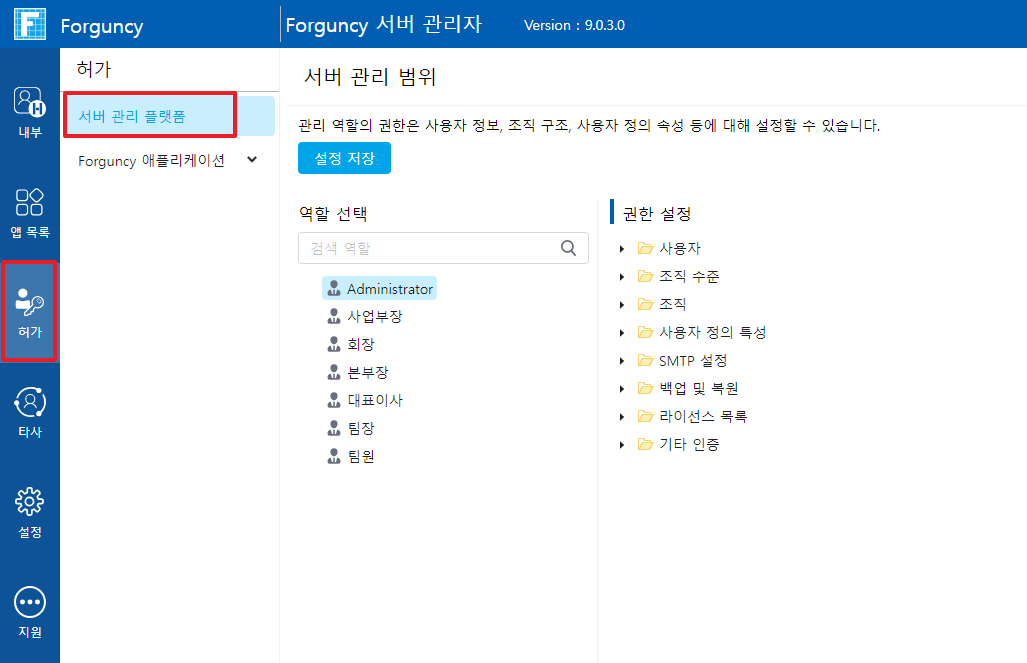Select the Administrator role
The image size is (1027, 663).
point(389,289)
